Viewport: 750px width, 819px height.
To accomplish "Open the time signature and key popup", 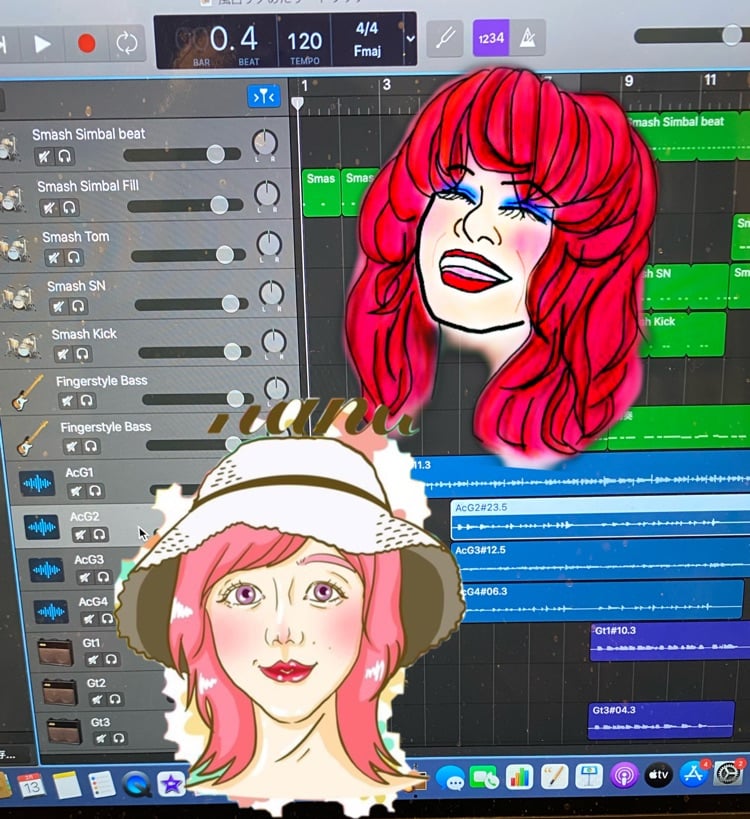I will pyautogui.click(x=368, y=38).
